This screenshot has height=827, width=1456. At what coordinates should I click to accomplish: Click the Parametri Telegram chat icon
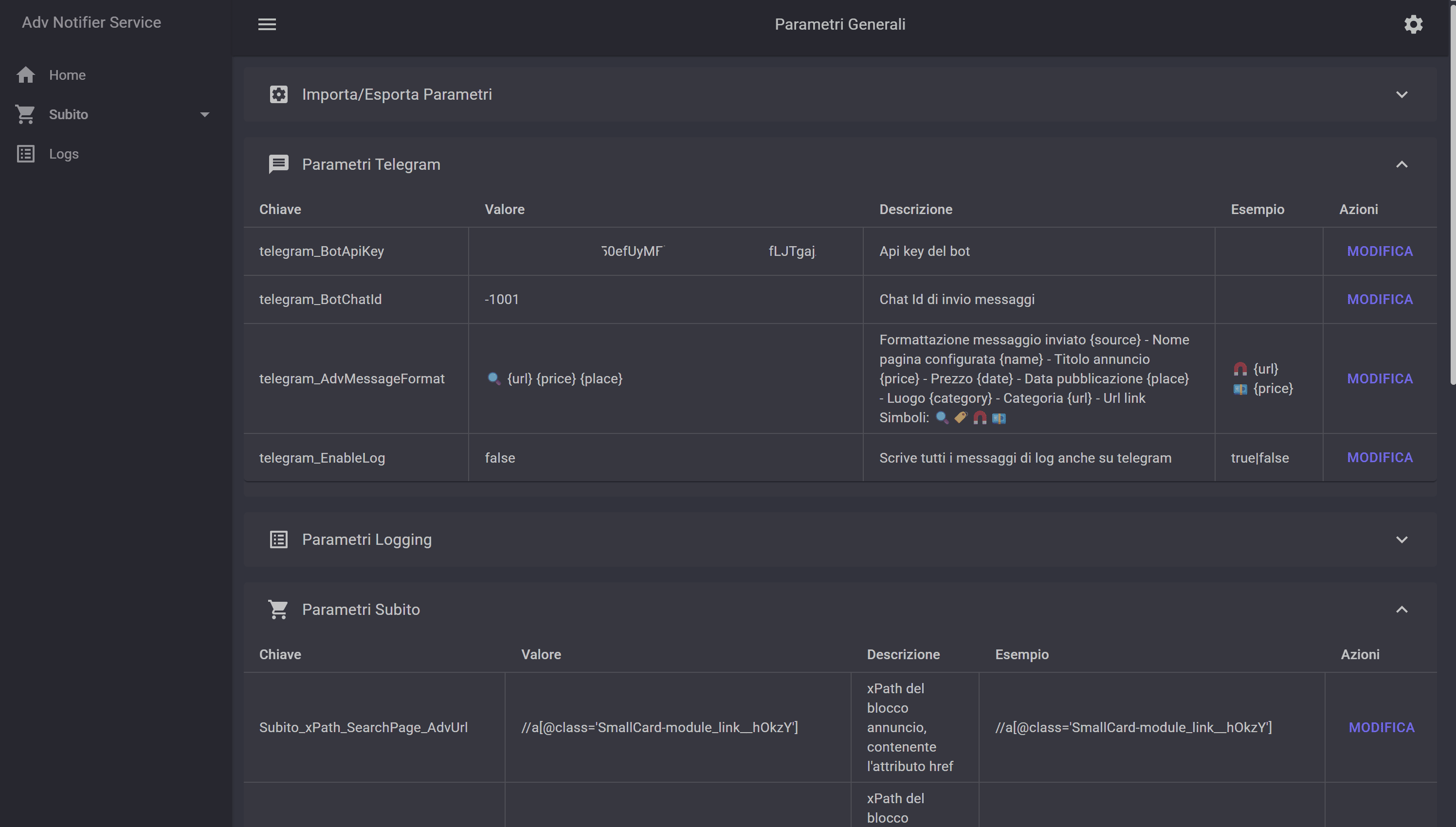click(278, 164)
